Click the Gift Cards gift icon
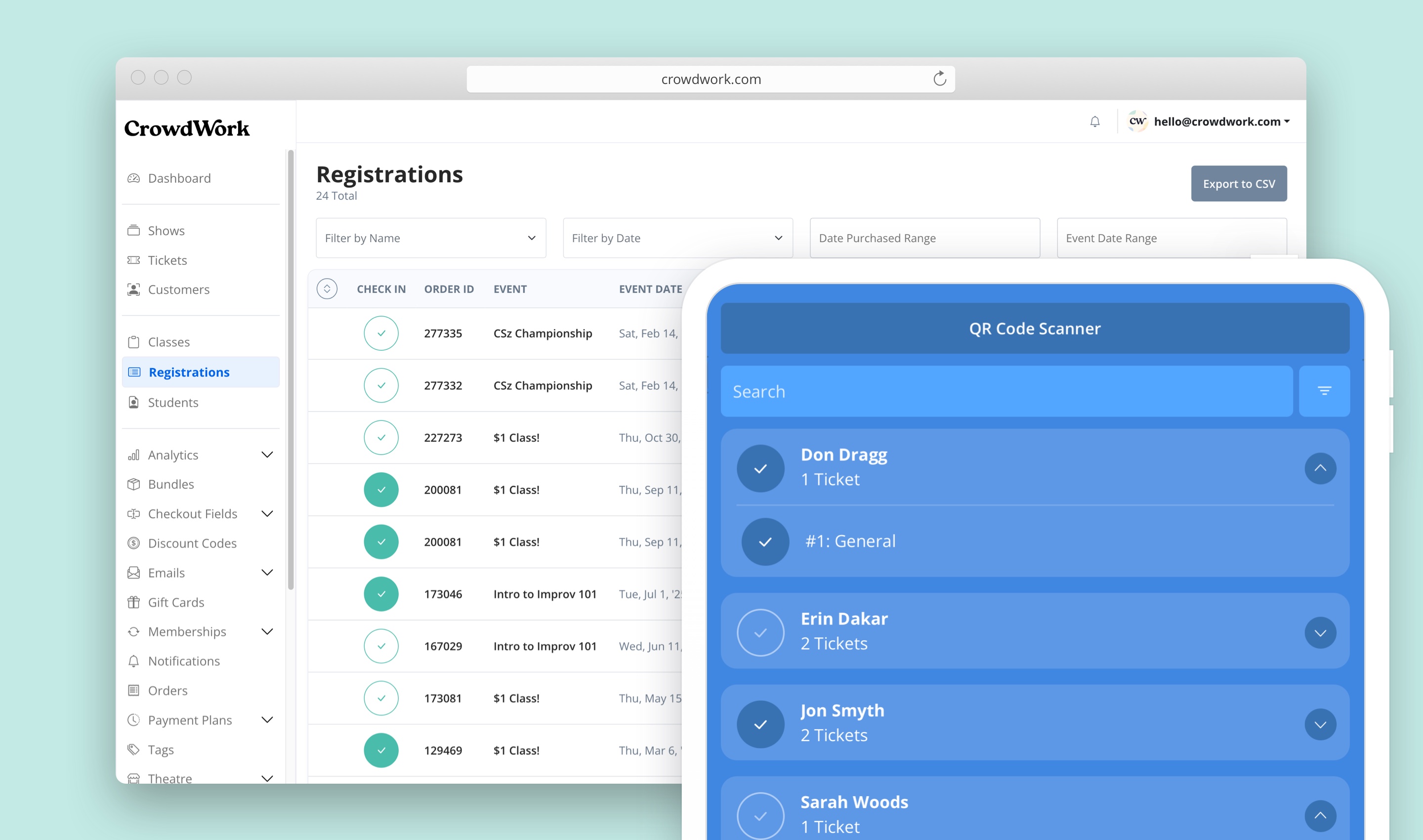Image resolution: width=1423 pixels, height=840 pixels. pos(133,602)
